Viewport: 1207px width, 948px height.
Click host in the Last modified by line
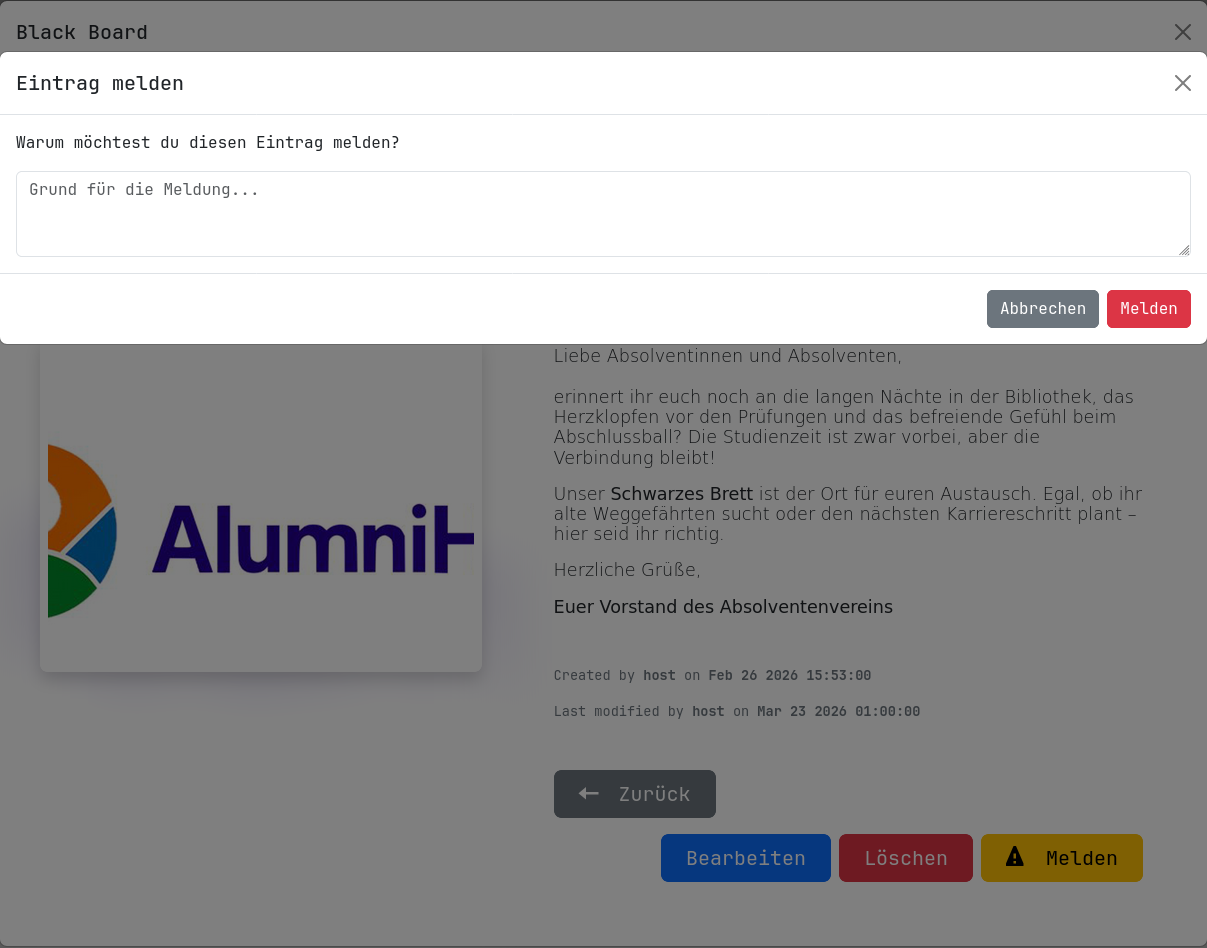pos(708,712)
